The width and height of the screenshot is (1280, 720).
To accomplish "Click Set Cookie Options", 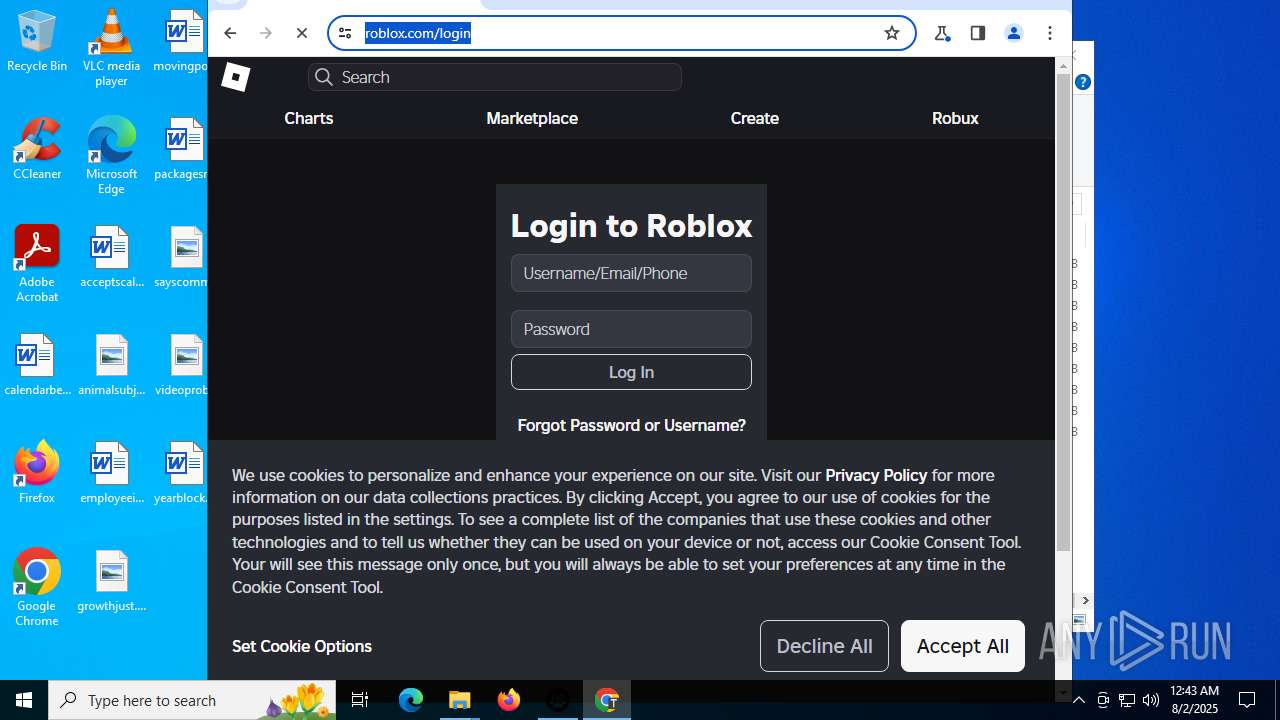I will 302,646.
